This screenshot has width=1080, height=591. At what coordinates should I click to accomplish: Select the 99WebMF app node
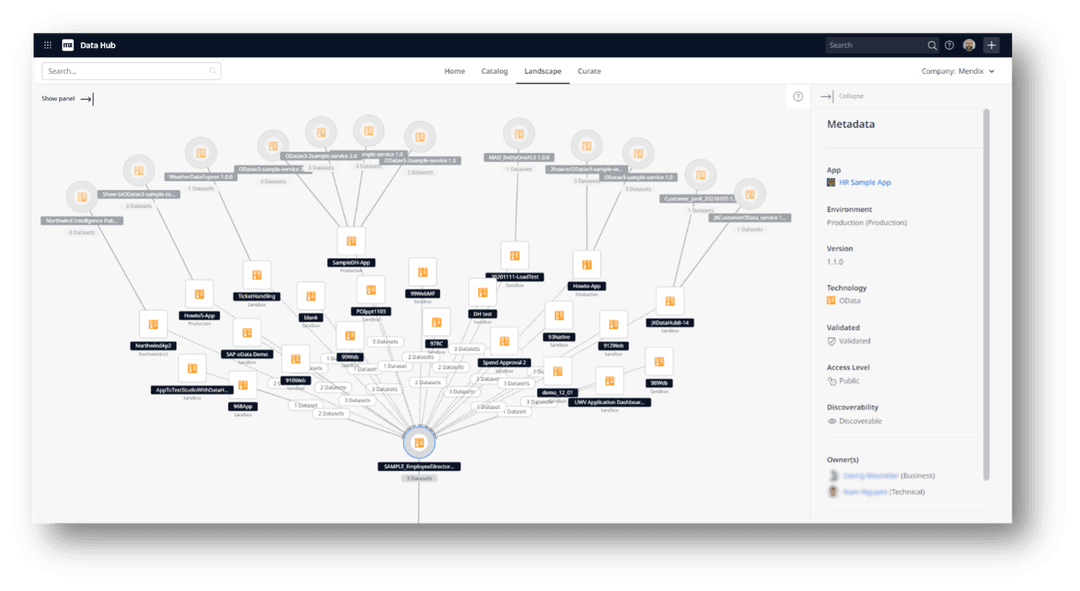click(422, 273)
